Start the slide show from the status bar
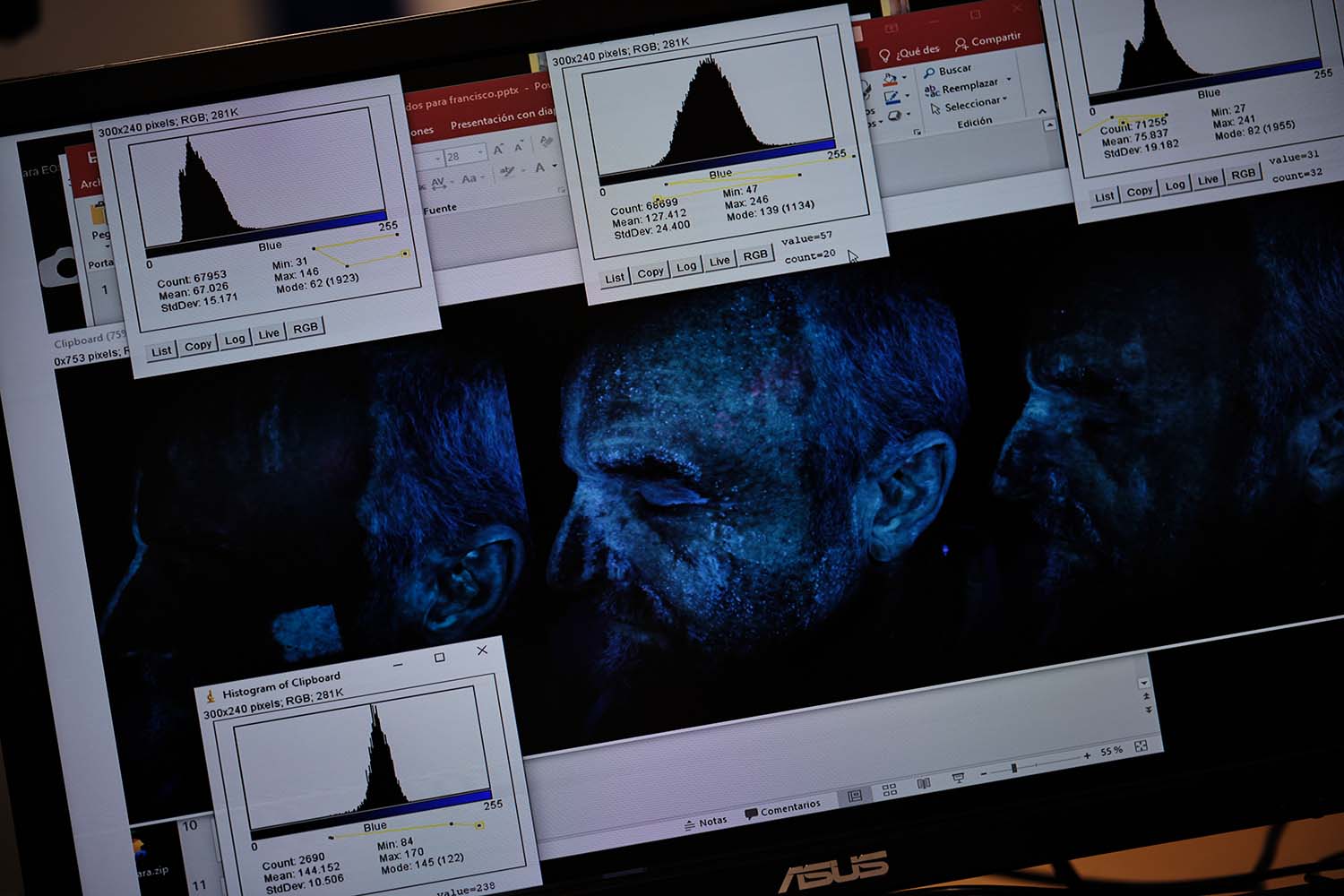 (x=958, y=779)
